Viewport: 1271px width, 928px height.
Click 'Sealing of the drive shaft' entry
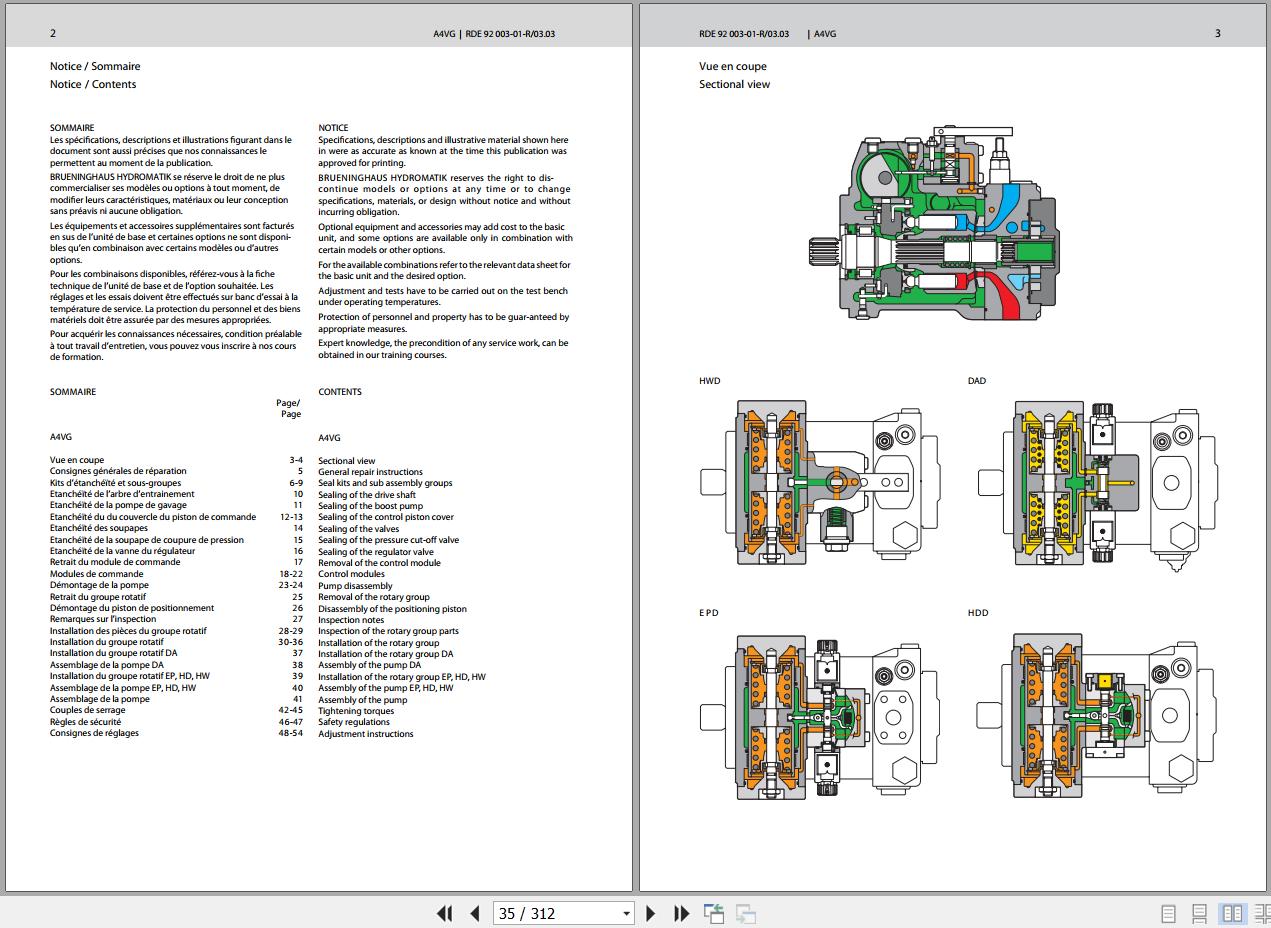(367, 495)
